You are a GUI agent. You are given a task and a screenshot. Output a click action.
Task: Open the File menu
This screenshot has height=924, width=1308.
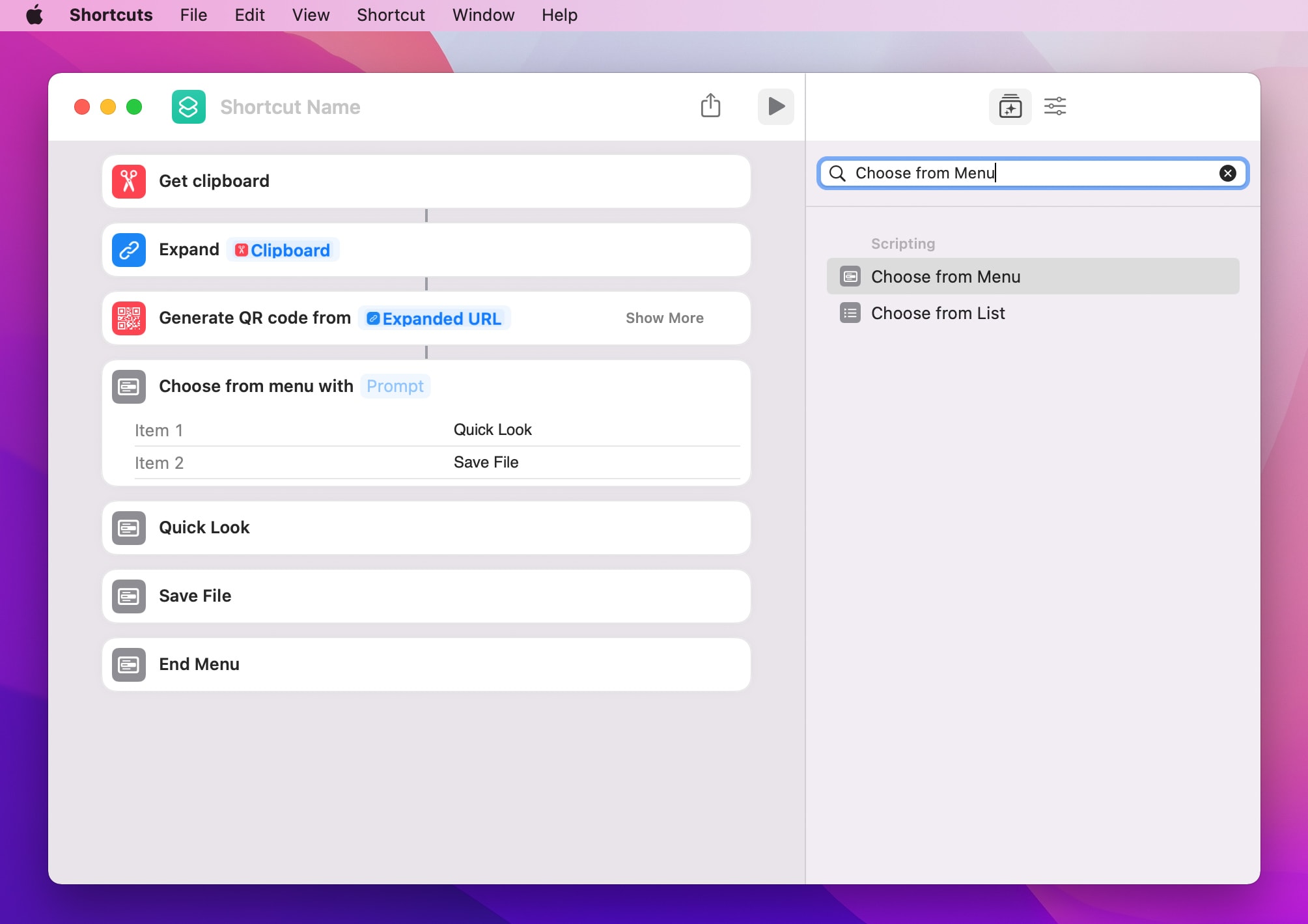click(193, 15)
